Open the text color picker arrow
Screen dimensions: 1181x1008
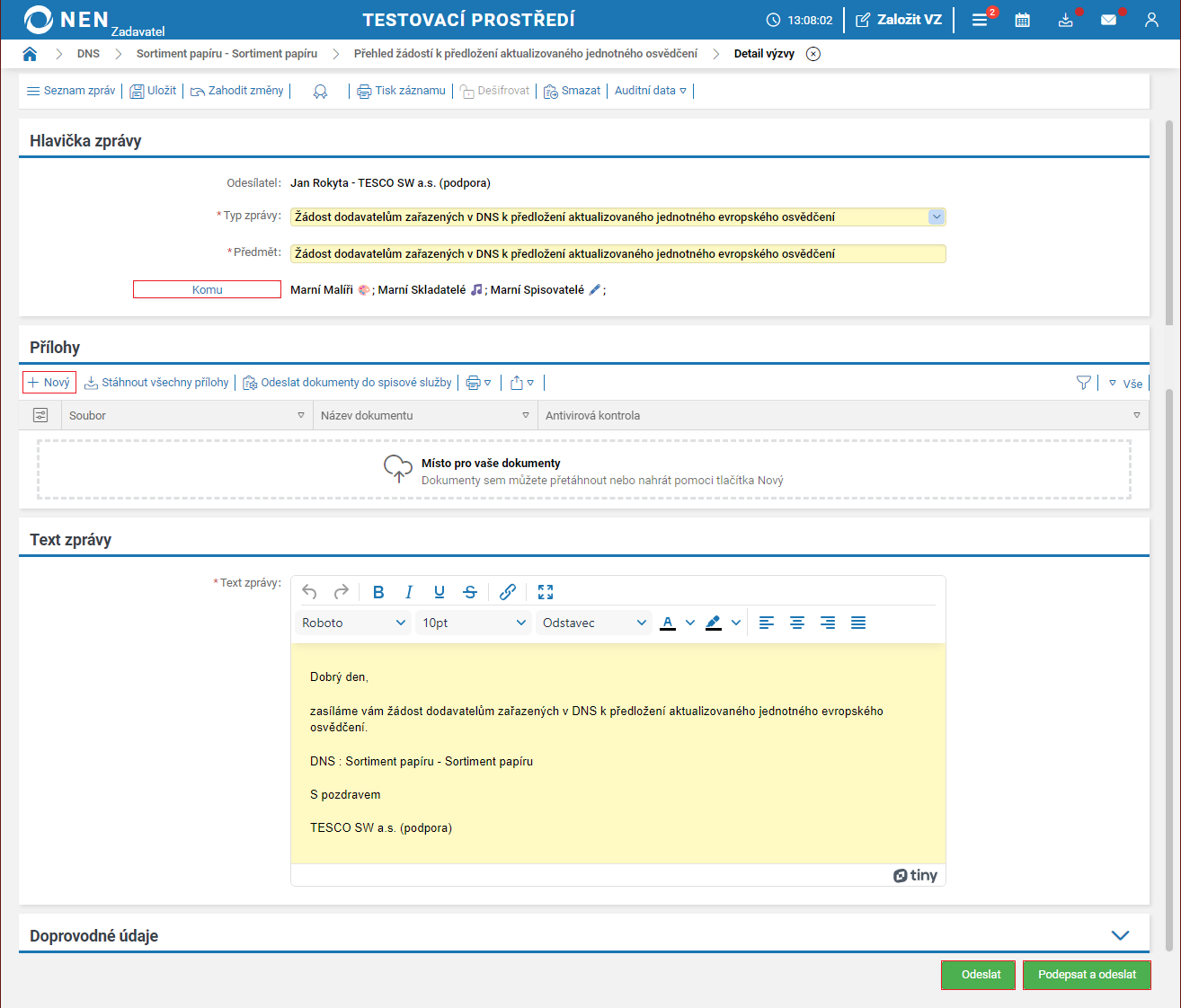[690, 623]
